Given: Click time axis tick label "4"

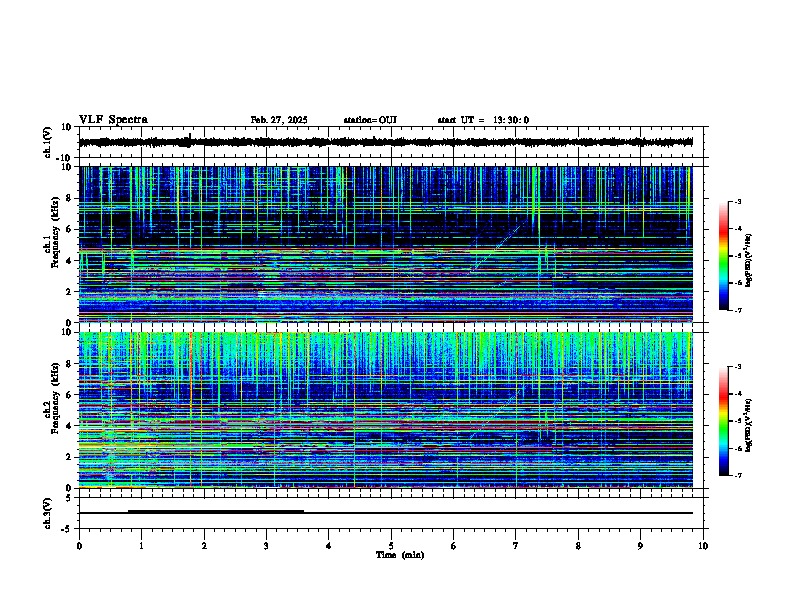Looking at the screenshot, I should [x=328, y=546].
